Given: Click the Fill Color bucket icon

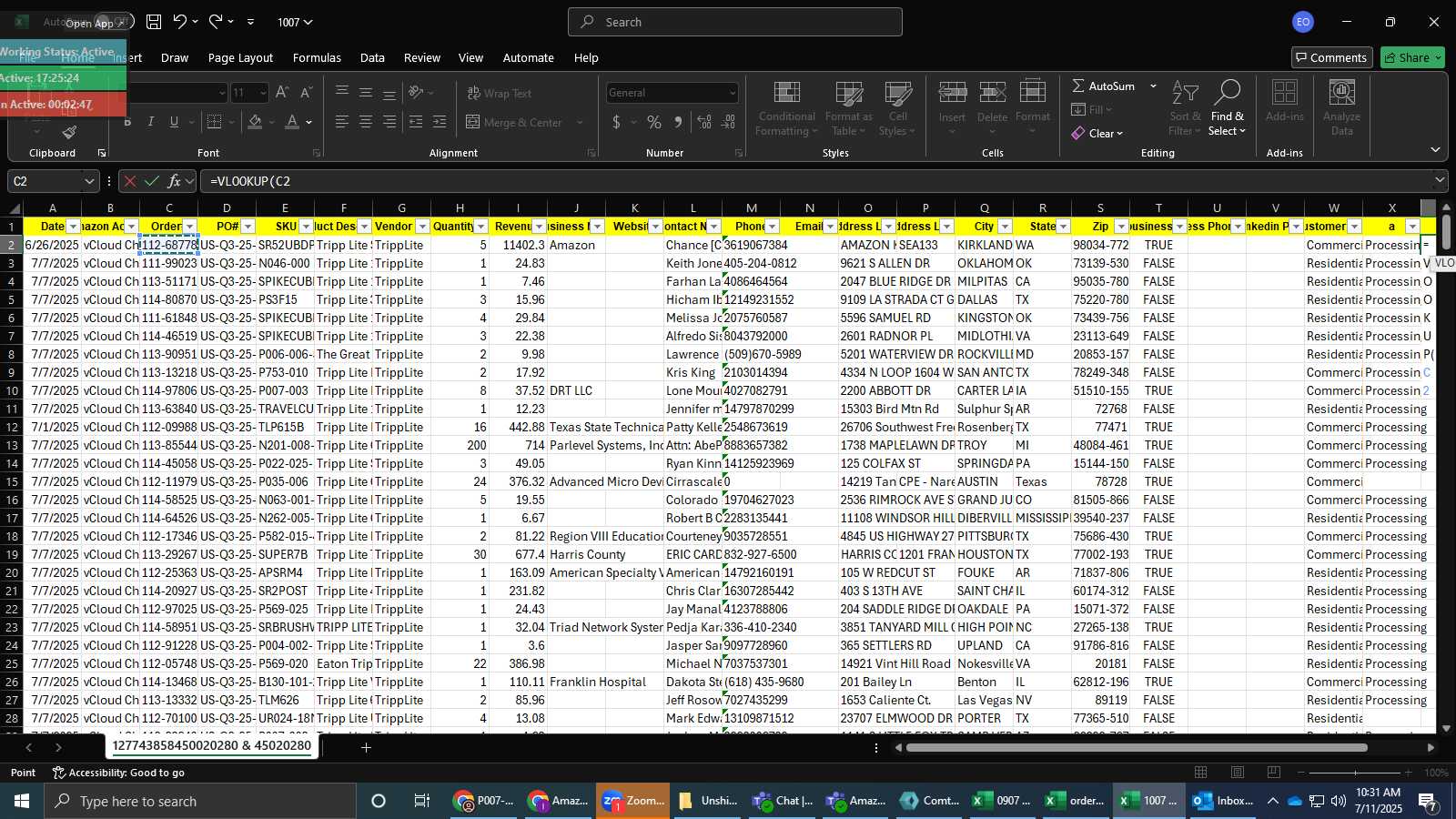Looking at the screenshot, I should click(255, 122).
